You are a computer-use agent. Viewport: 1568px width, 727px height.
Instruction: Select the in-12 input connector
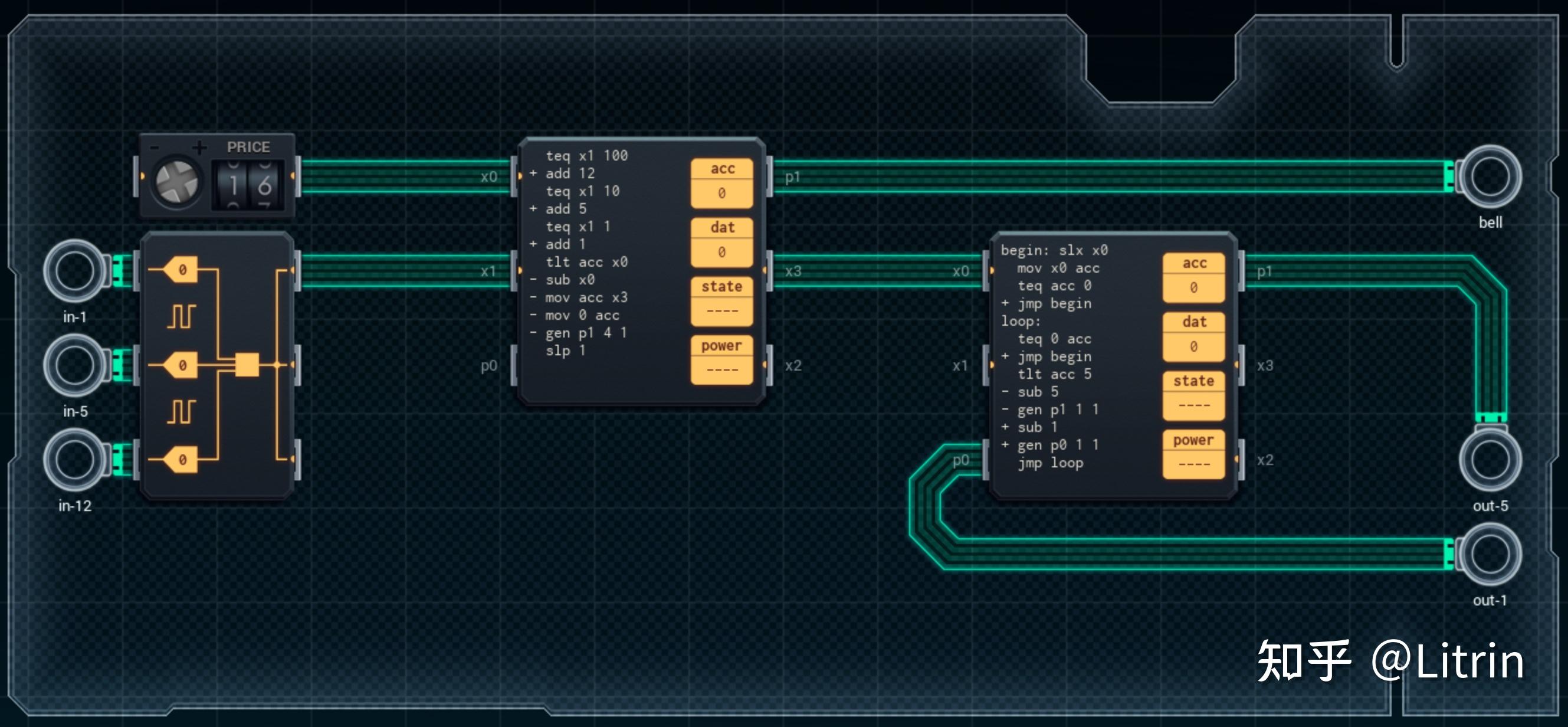[75, 460]
